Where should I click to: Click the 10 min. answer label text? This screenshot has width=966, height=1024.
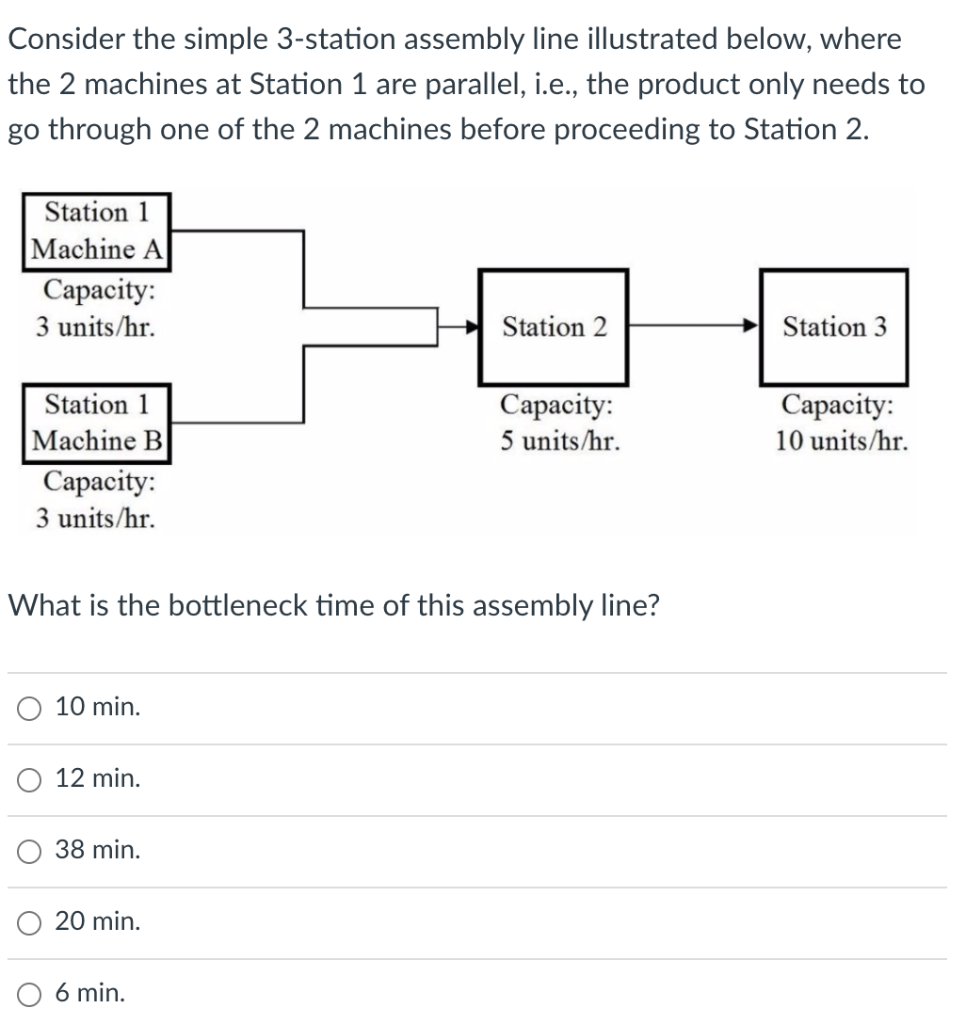coord(96,707)
